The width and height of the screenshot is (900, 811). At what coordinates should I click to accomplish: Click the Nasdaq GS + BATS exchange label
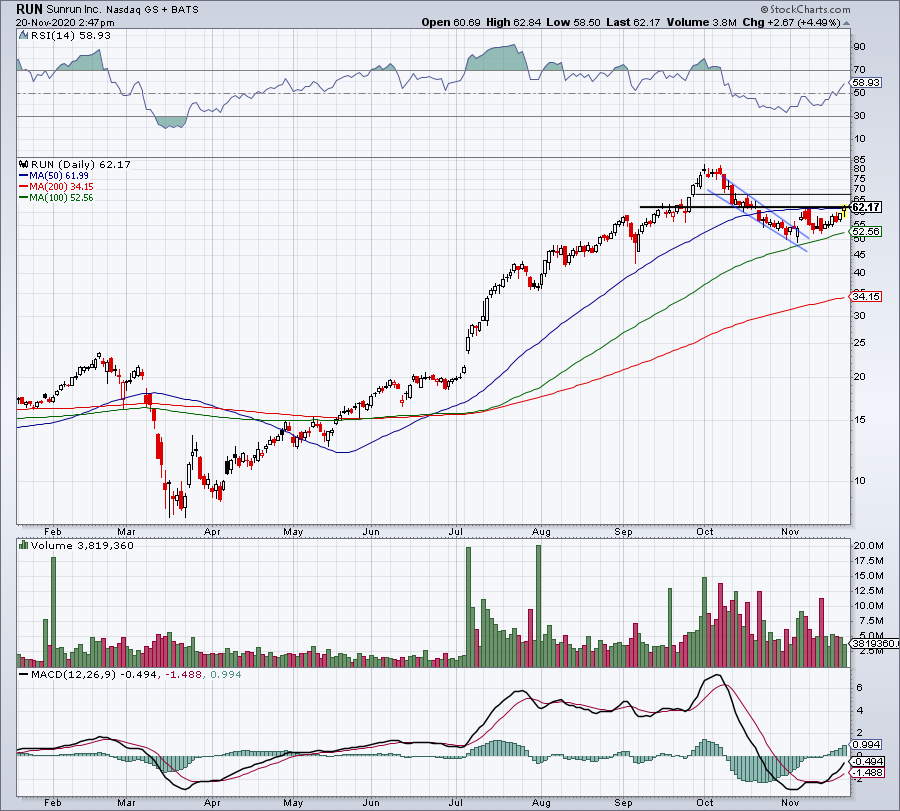pyautogui.click(x=153, y=10)
